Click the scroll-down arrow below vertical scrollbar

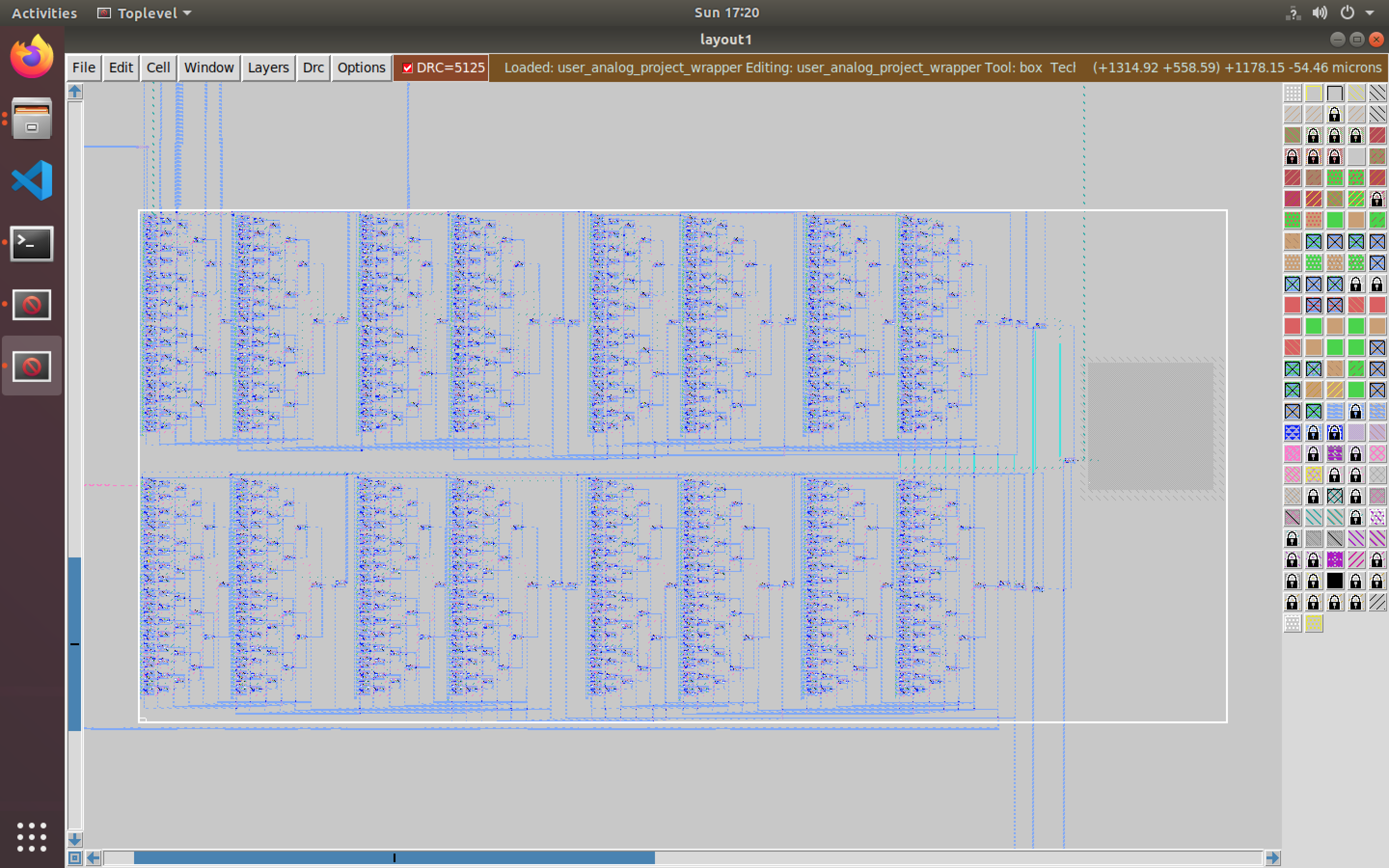point(75,839)
